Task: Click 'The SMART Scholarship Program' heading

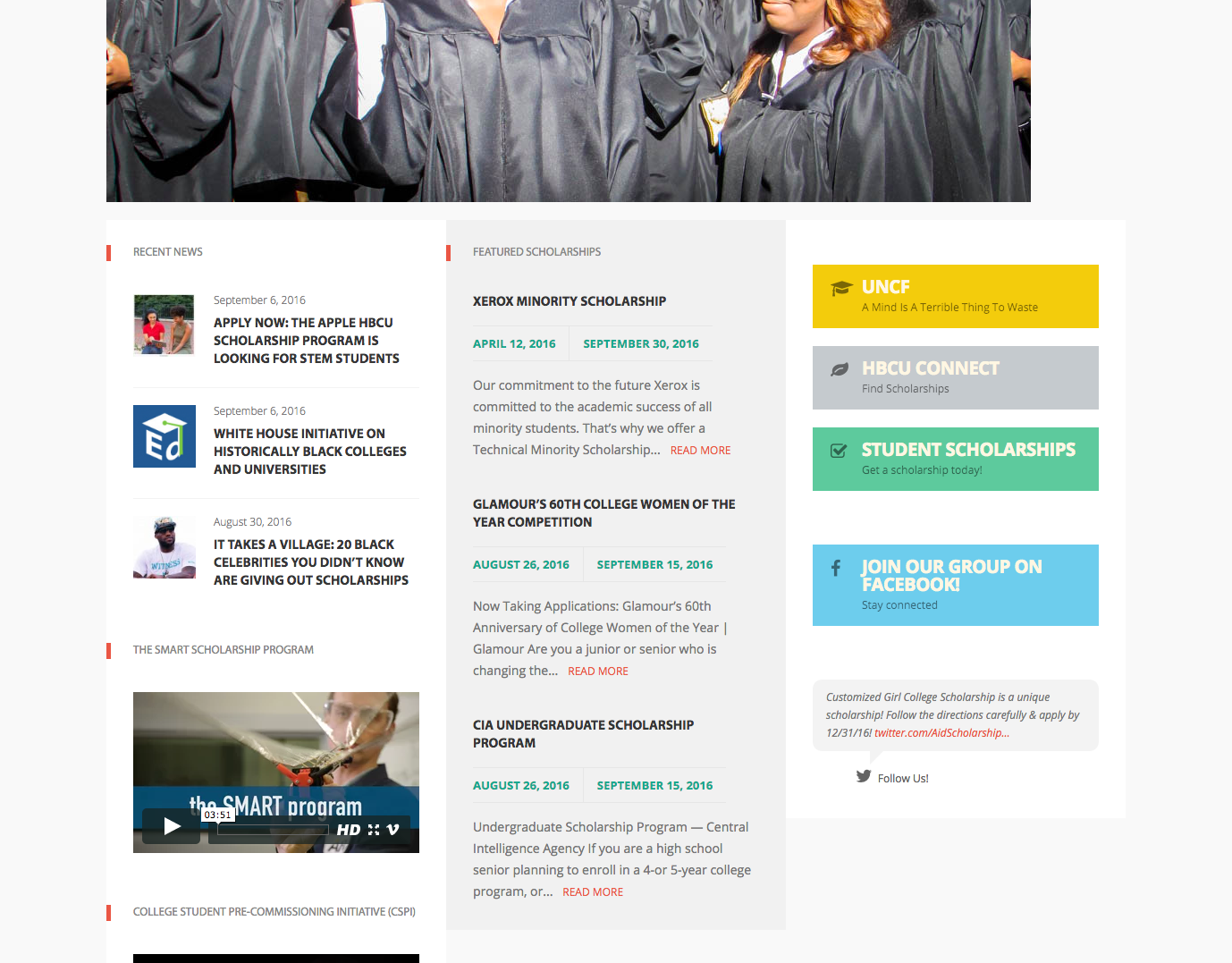Action: [x=224, y=650]
